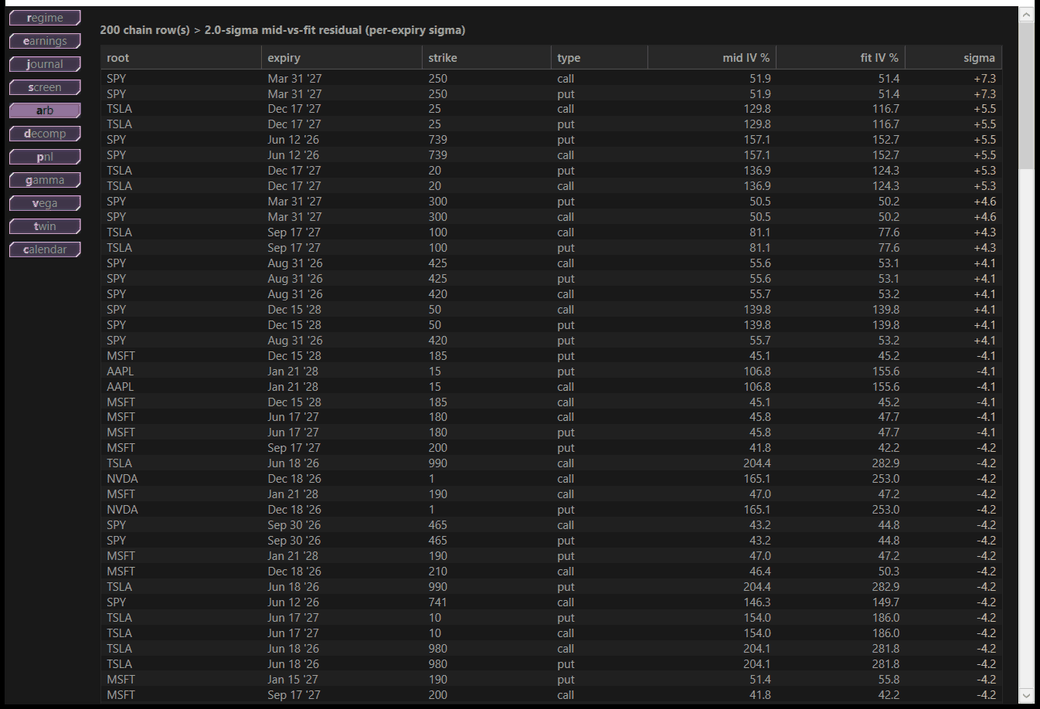Viewport: 1040px width, 709px height.
Task: Click the 282.9 fit IV of TSLA 990 call
Action: [x=885, y=464]
